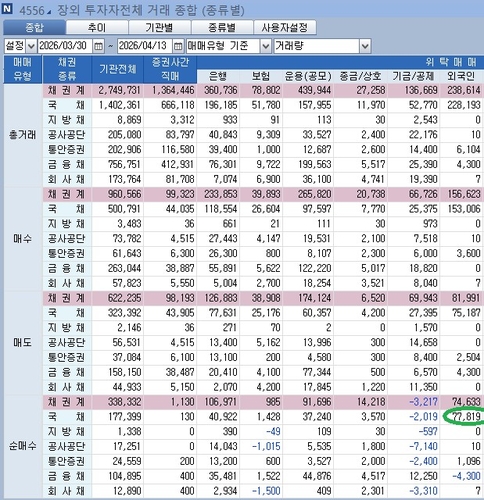Viewport: 484px width, 500px height.
Task: Select the 매도 row group label
Action: pos(23,342)
